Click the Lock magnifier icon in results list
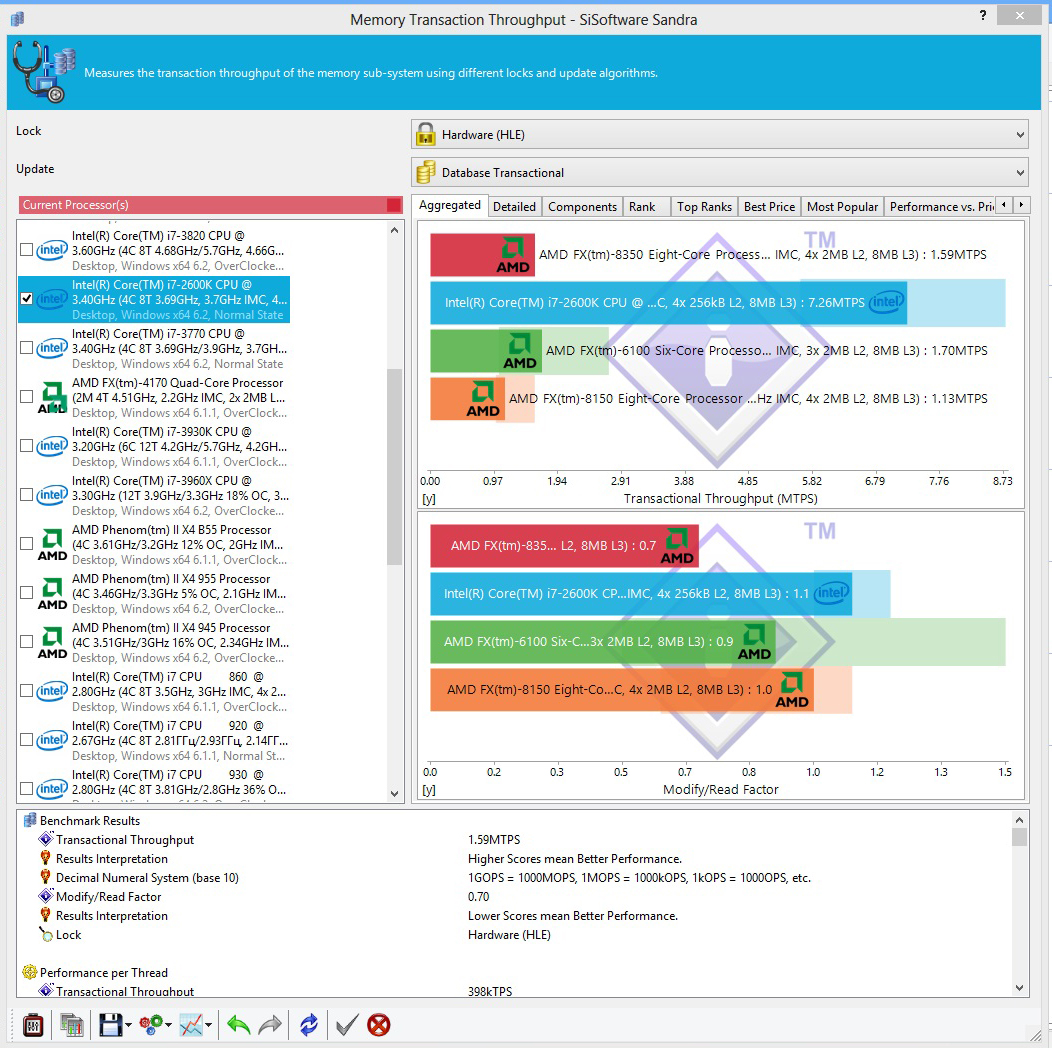 46,934
